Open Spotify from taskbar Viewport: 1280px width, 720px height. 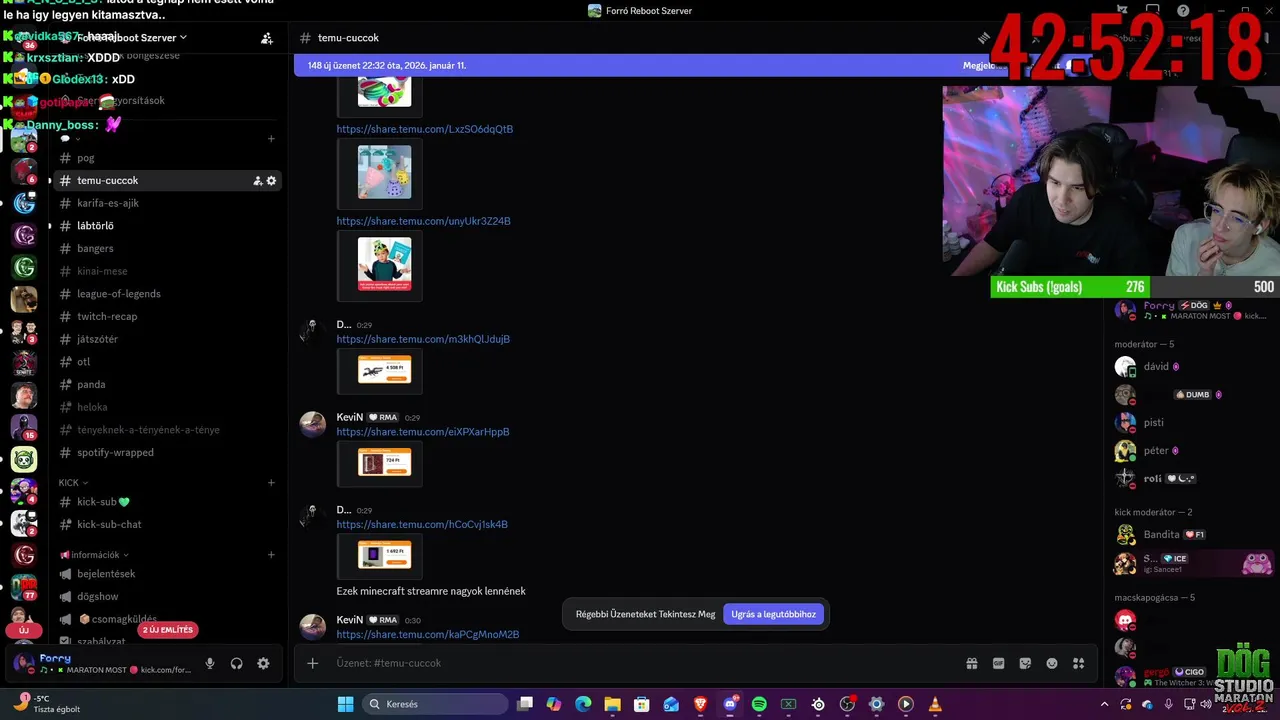(759, 704)
